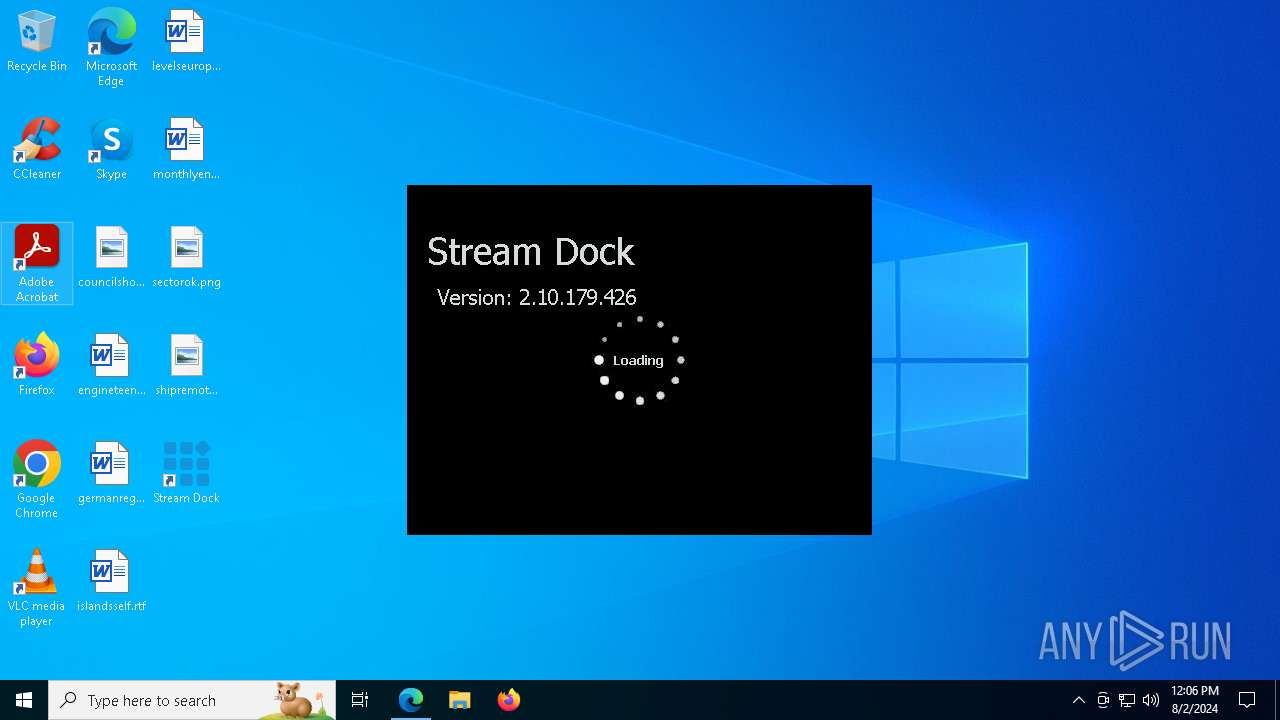1280x720 pixels.
Task: Open the Action Center notifications
Action: point(1247,700)
